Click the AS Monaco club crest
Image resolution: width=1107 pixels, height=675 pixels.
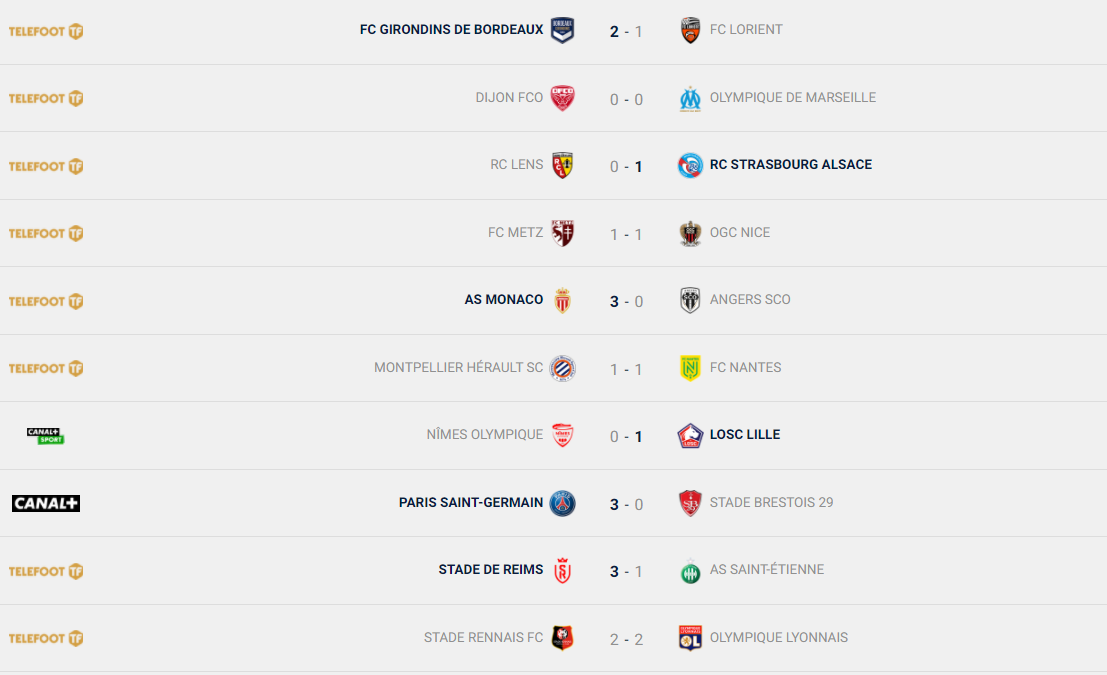[562, 301]
